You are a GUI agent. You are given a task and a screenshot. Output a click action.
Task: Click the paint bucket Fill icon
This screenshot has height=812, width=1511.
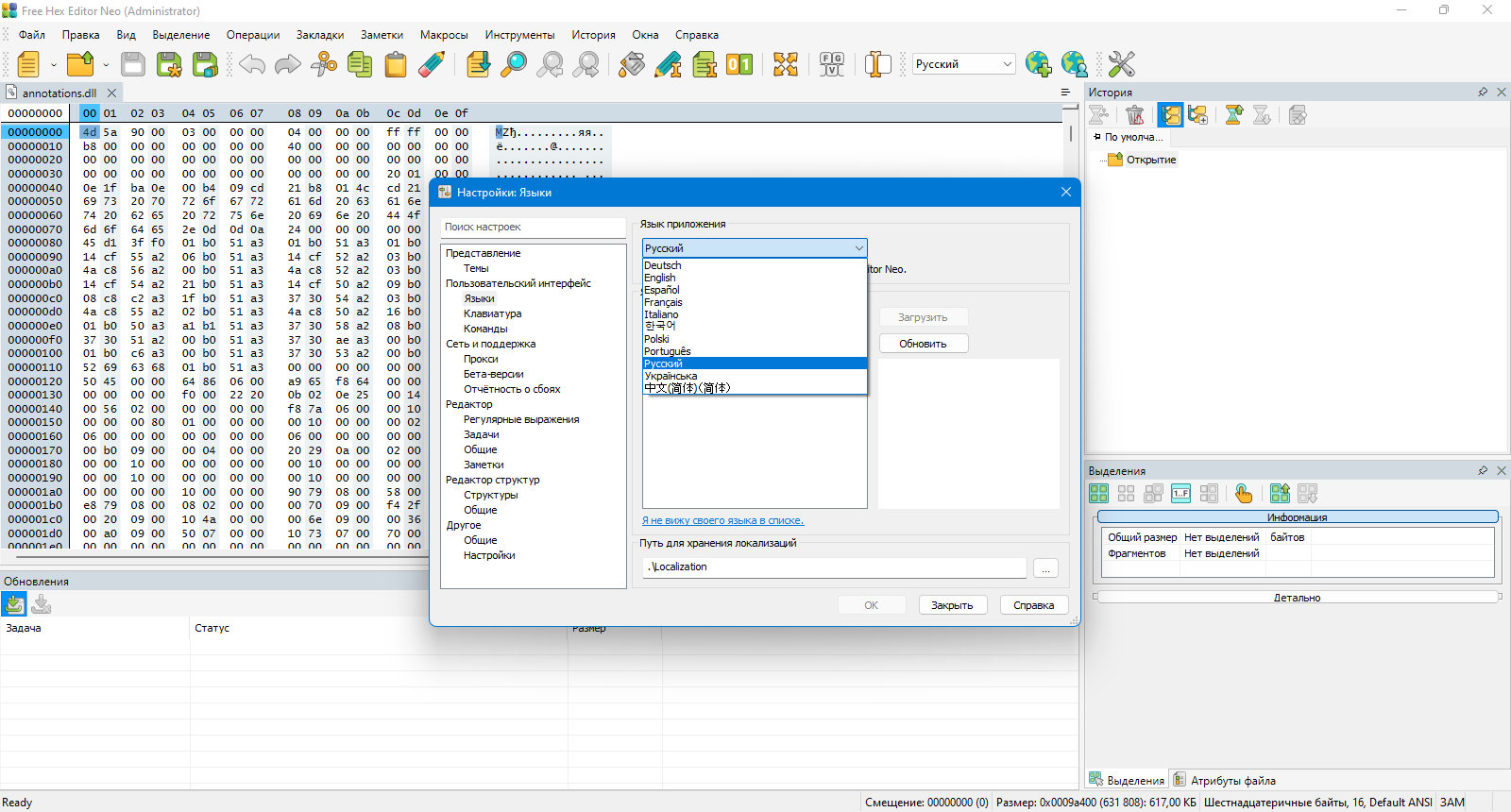632,64
